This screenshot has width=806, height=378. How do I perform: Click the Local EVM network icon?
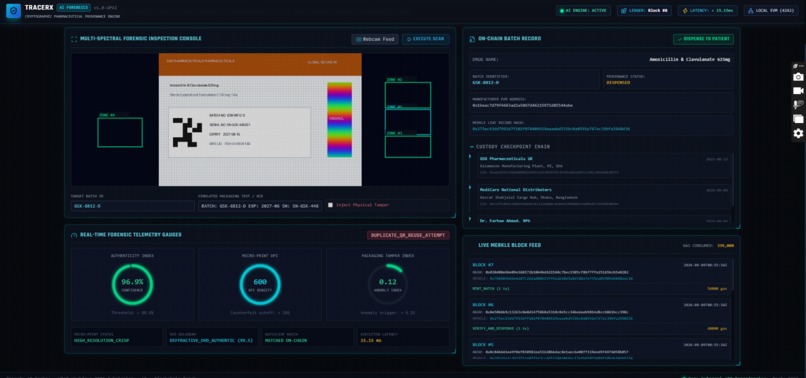tap(750, 10)
